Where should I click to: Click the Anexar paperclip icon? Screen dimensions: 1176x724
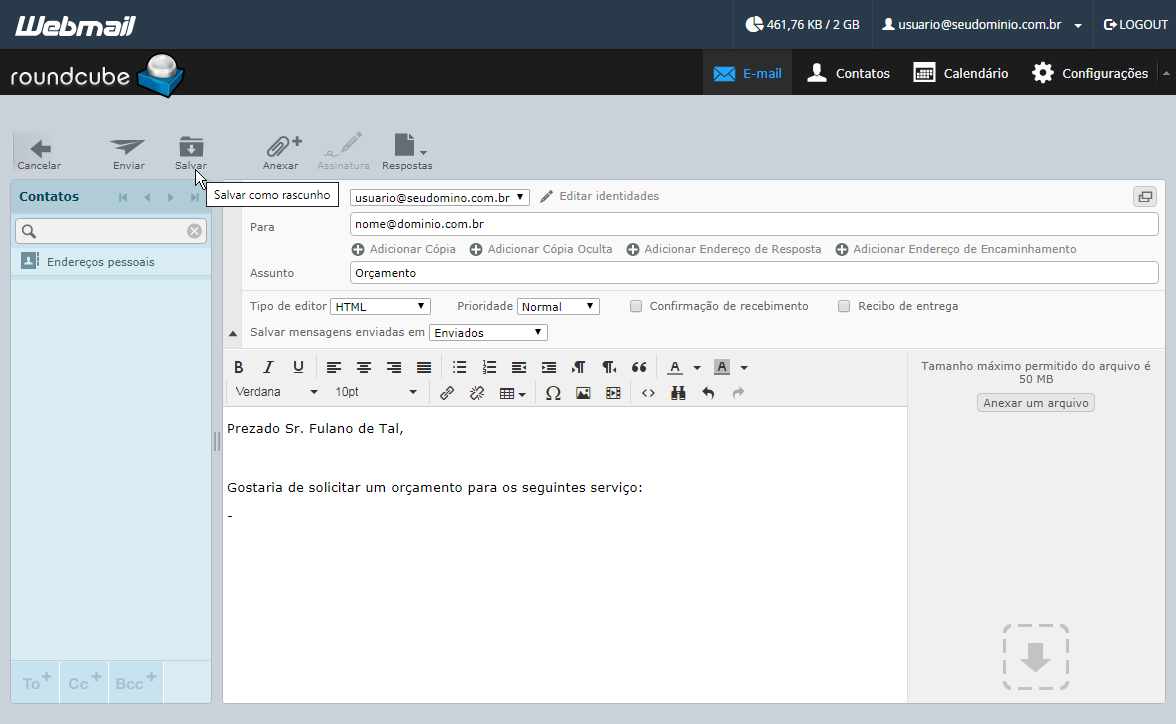[x=282, y=146]
